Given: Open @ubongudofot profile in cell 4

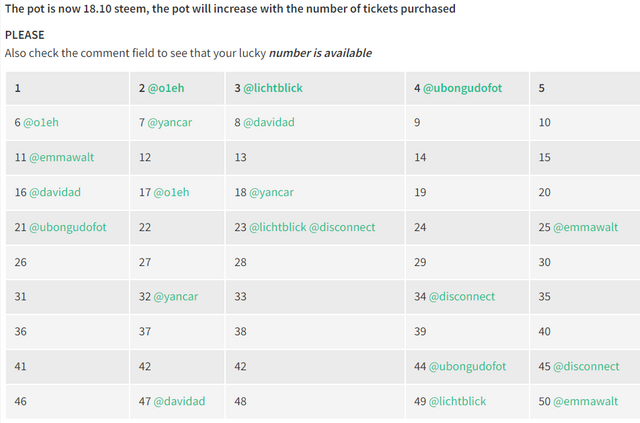Looking at the screenshot, I should 462,88.
